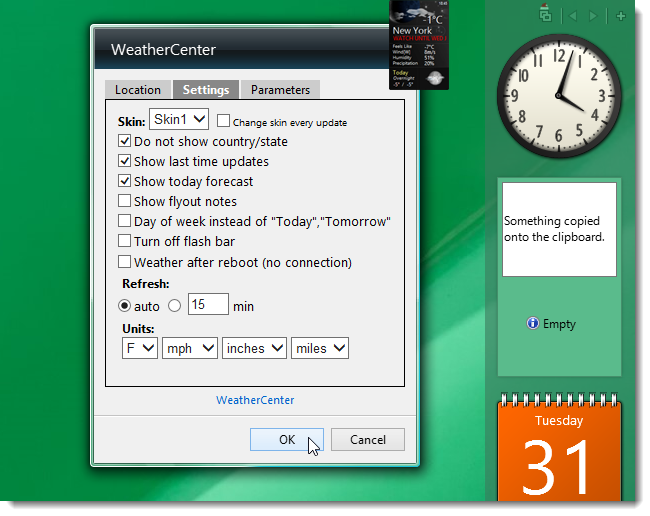Open the WeatherCenter link
This screenshot has height=516, width=650.
[255, 400]
